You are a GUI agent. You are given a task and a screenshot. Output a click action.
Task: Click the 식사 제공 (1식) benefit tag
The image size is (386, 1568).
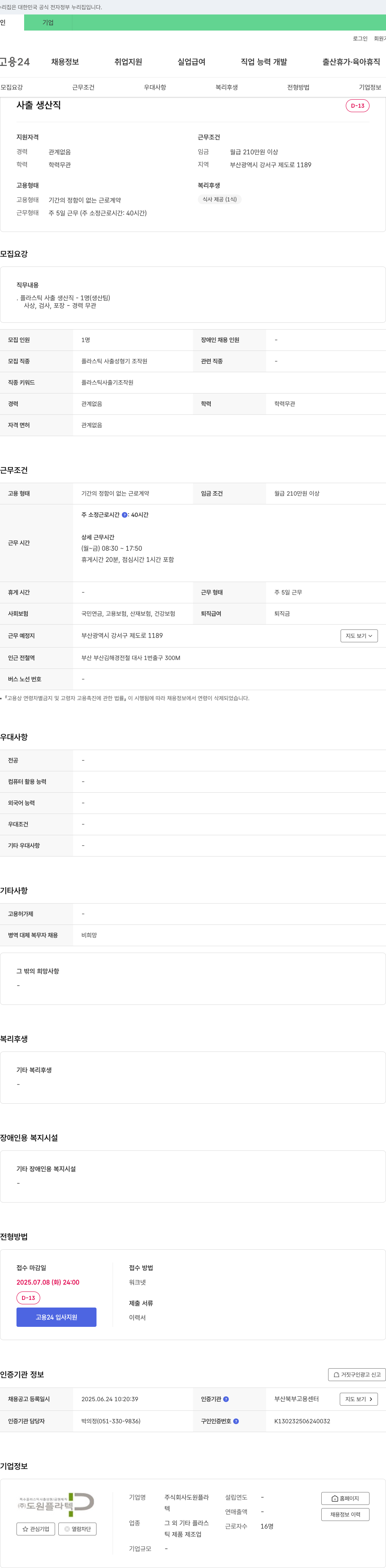click(219, 200)
